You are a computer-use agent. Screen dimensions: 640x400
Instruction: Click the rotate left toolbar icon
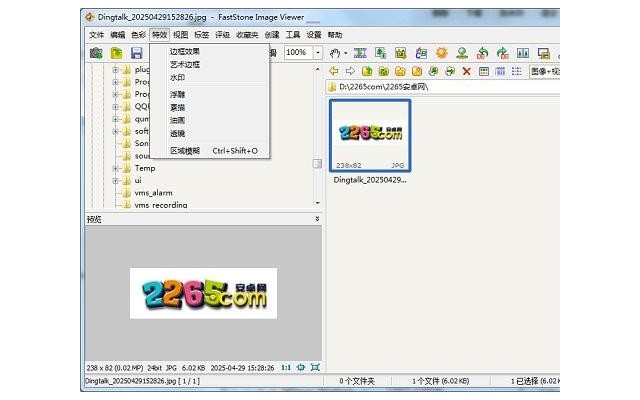[x=482, y=53]
